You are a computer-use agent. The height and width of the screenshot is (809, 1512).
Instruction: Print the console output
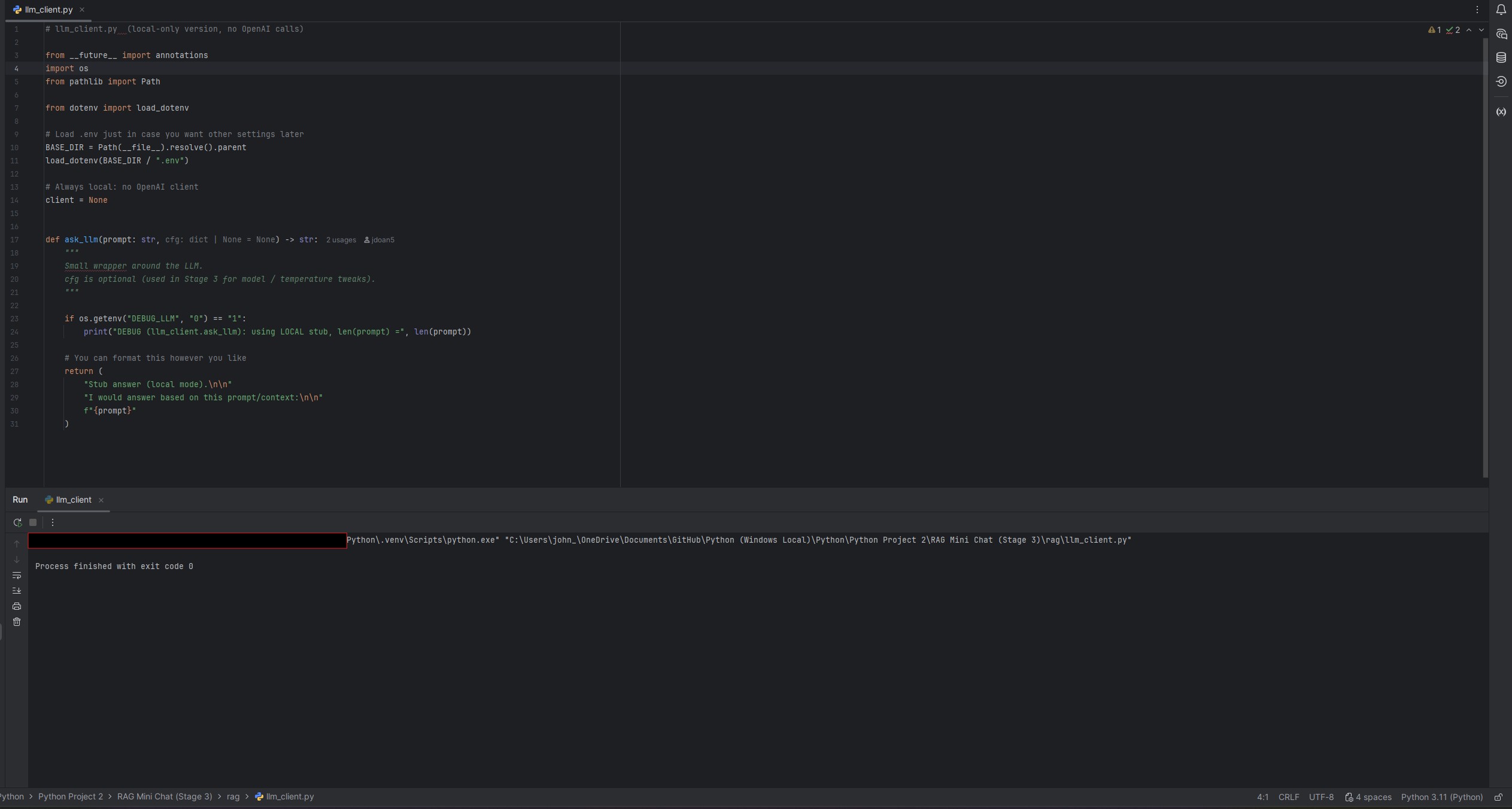[17, 606]
